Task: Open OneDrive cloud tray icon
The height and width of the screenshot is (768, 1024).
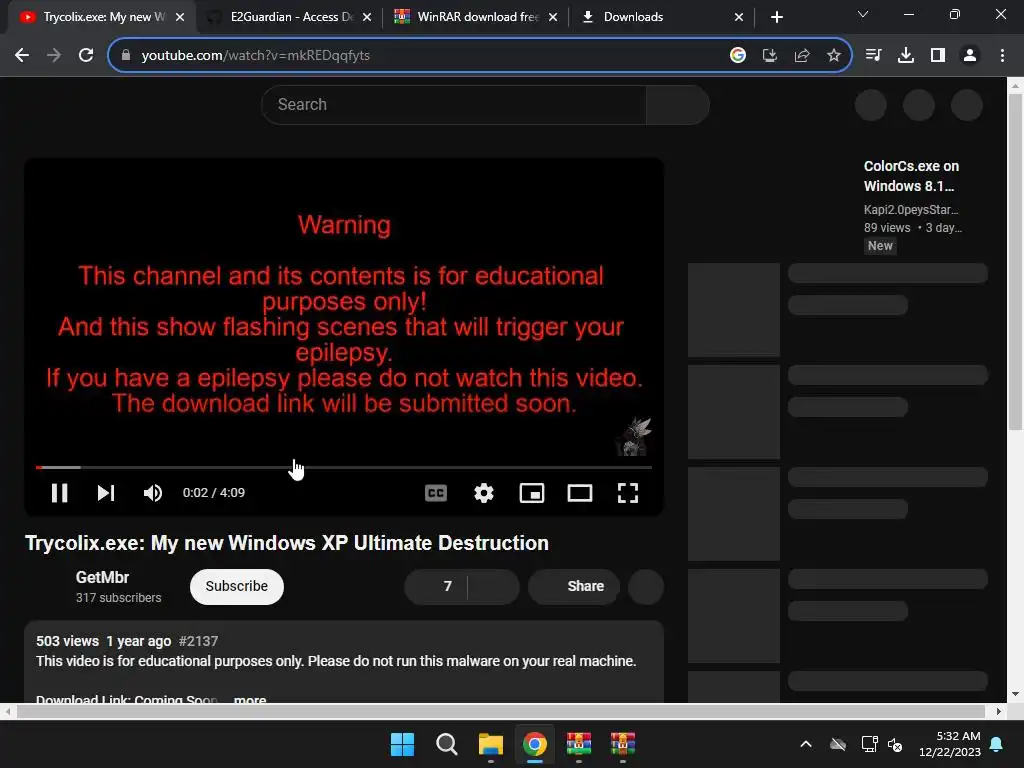Action: [838, 744]
